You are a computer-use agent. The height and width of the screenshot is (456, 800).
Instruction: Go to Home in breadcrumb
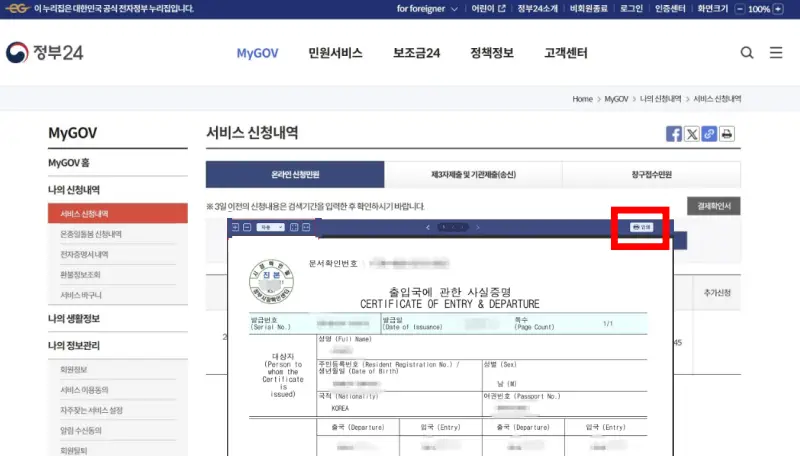(x=582, y=99)
